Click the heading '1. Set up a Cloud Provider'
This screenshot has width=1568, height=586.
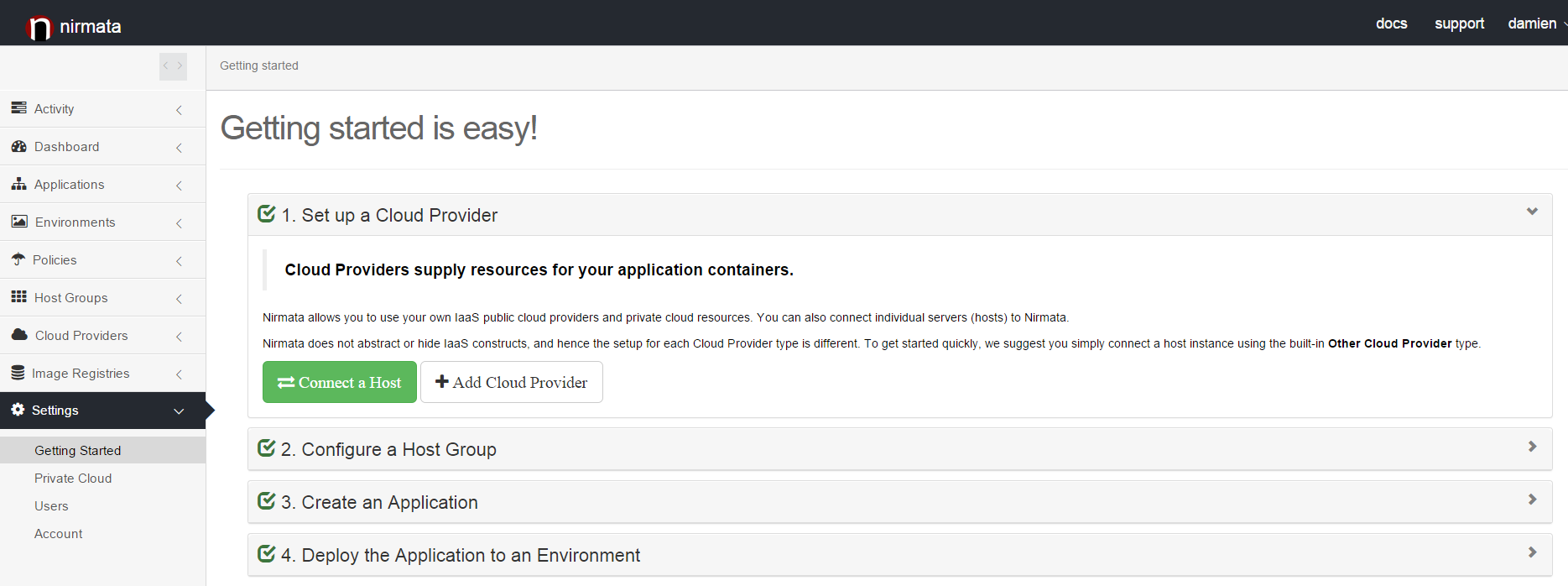(x=389, y=215)
